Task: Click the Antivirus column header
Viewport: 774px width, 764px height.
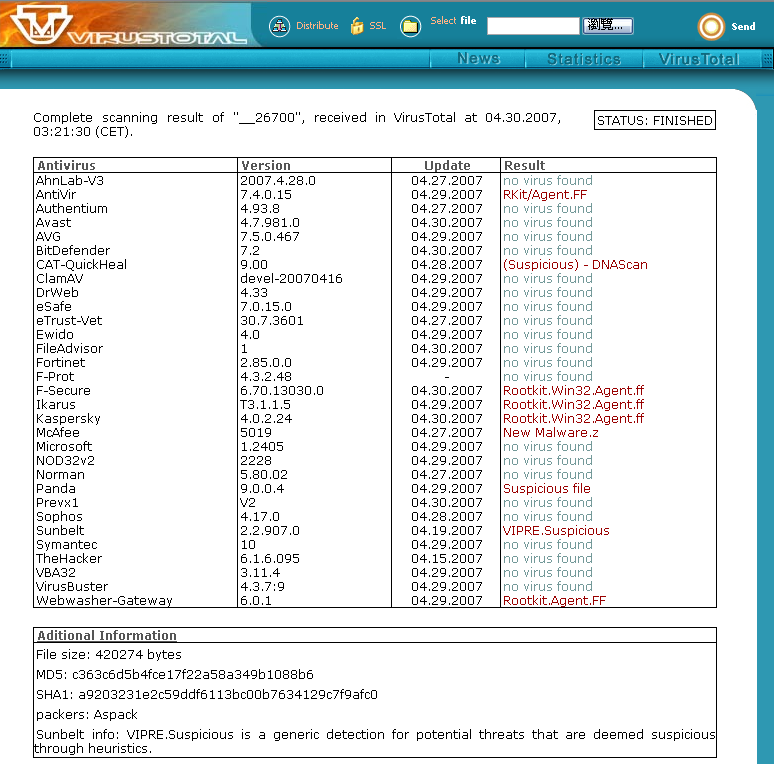Action: coord(67,165)
